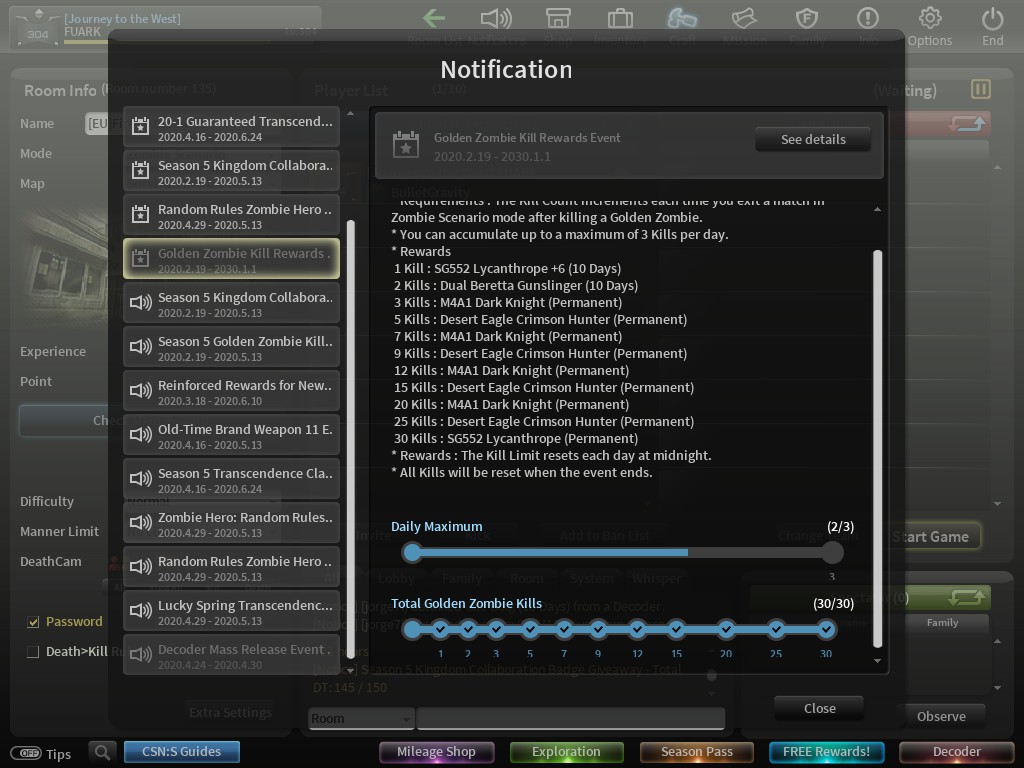Open the Info exclamation icon

867,18
